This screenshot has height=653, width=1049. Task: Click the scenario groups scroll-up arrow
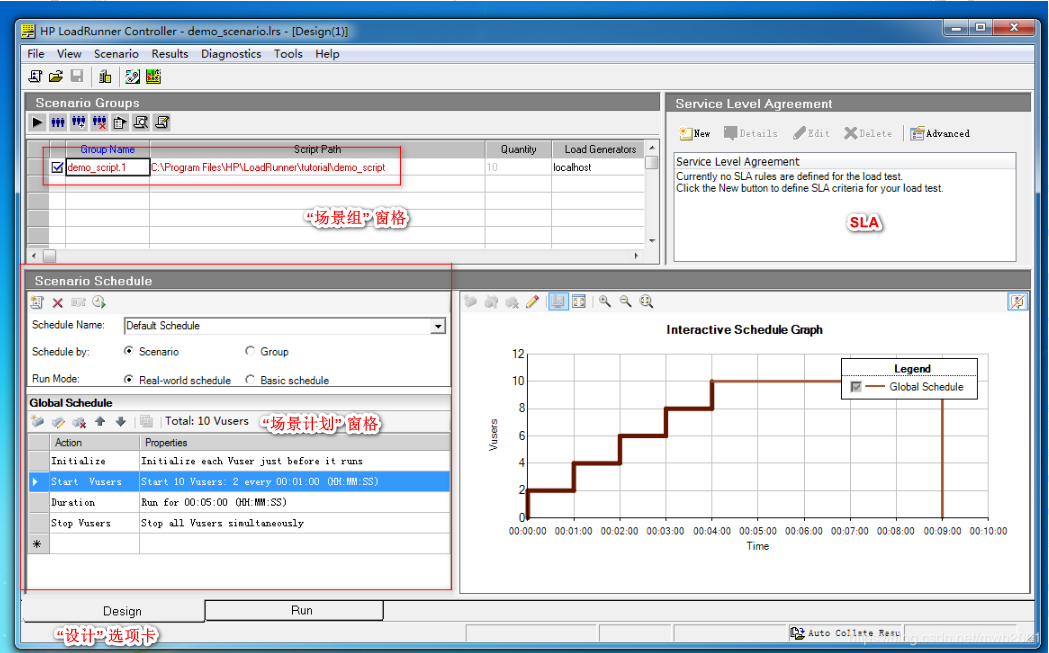pos(652,148)
